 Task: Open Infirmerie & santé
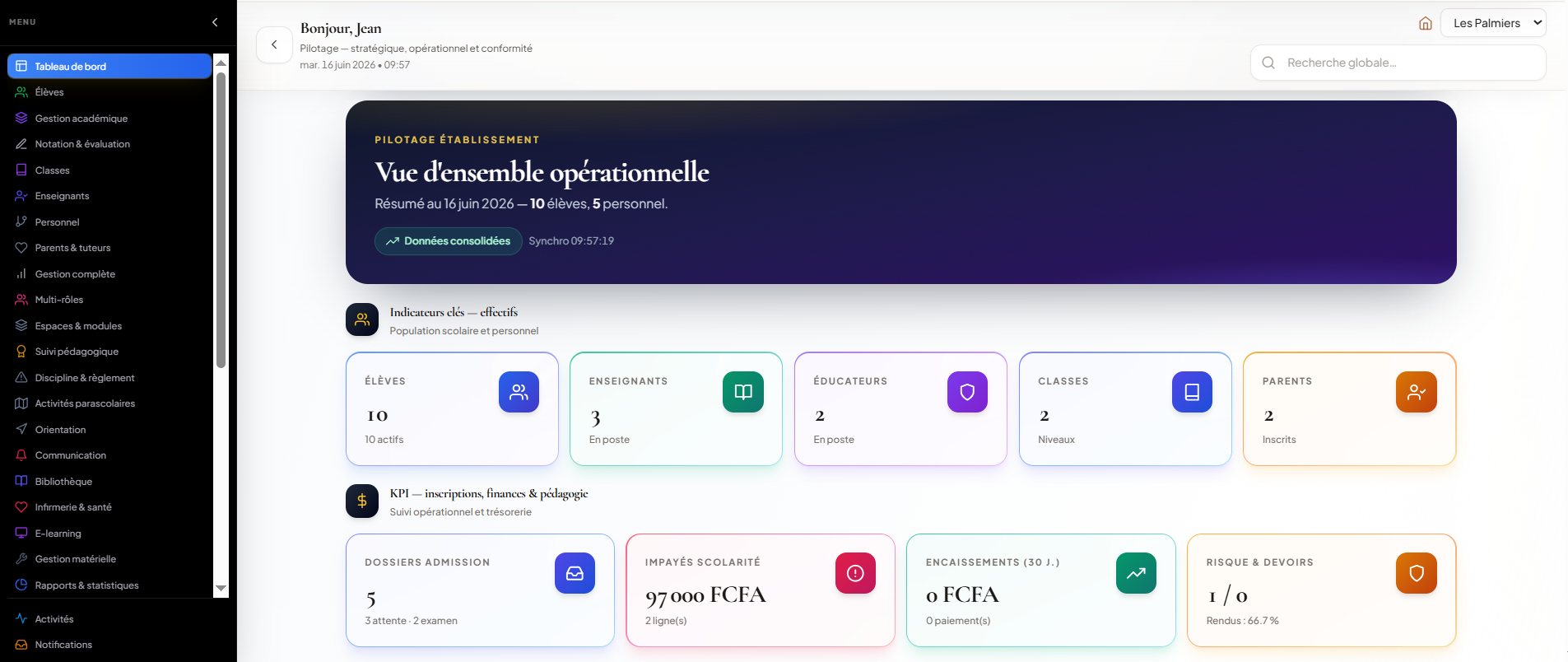click(109, 507)
